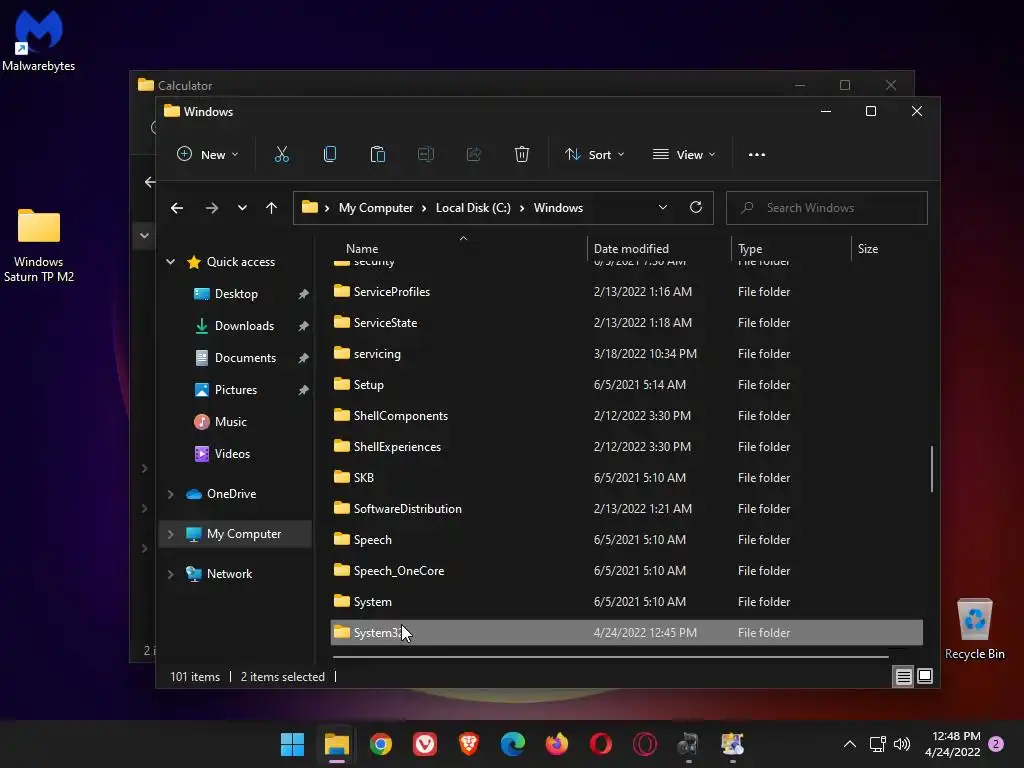1024x768 pixels.
Task: Launch Brave browser from taskbar
Action: tap(469, 744)
